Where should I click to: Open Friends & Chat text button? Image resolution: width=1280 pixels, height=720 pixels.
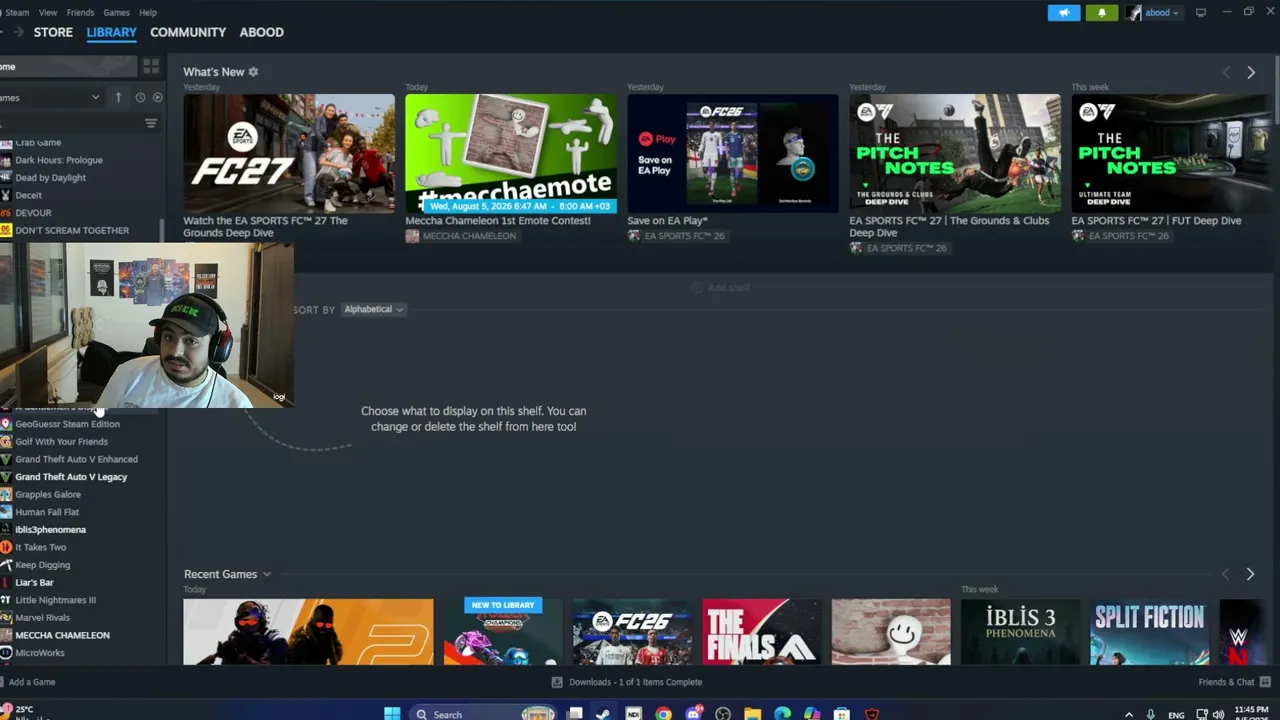click(x=1226, y=682)
